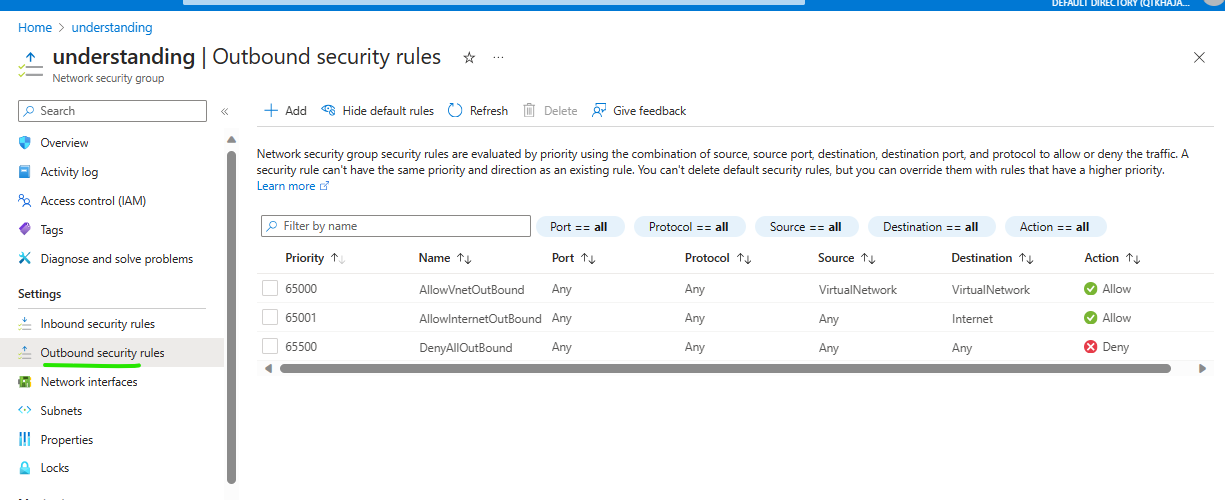Viewport: 1225px width, 500px height.
Task: Navigate to Home breadcrumb
Action: click(35, 28)
